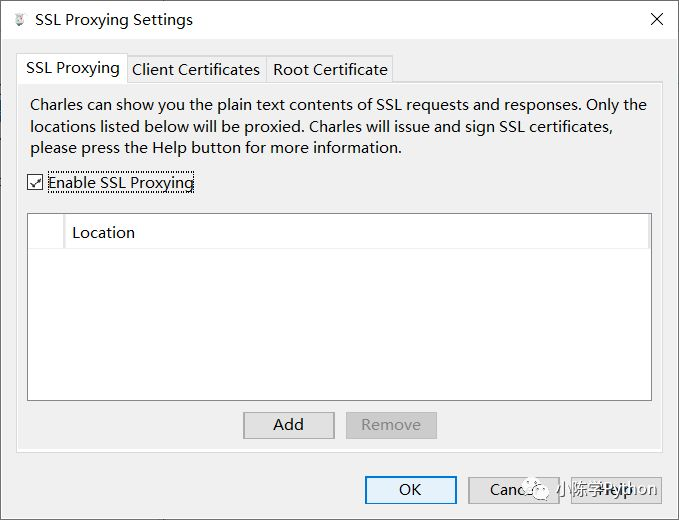Click the greyed-out Remove button

pos(391,425)
